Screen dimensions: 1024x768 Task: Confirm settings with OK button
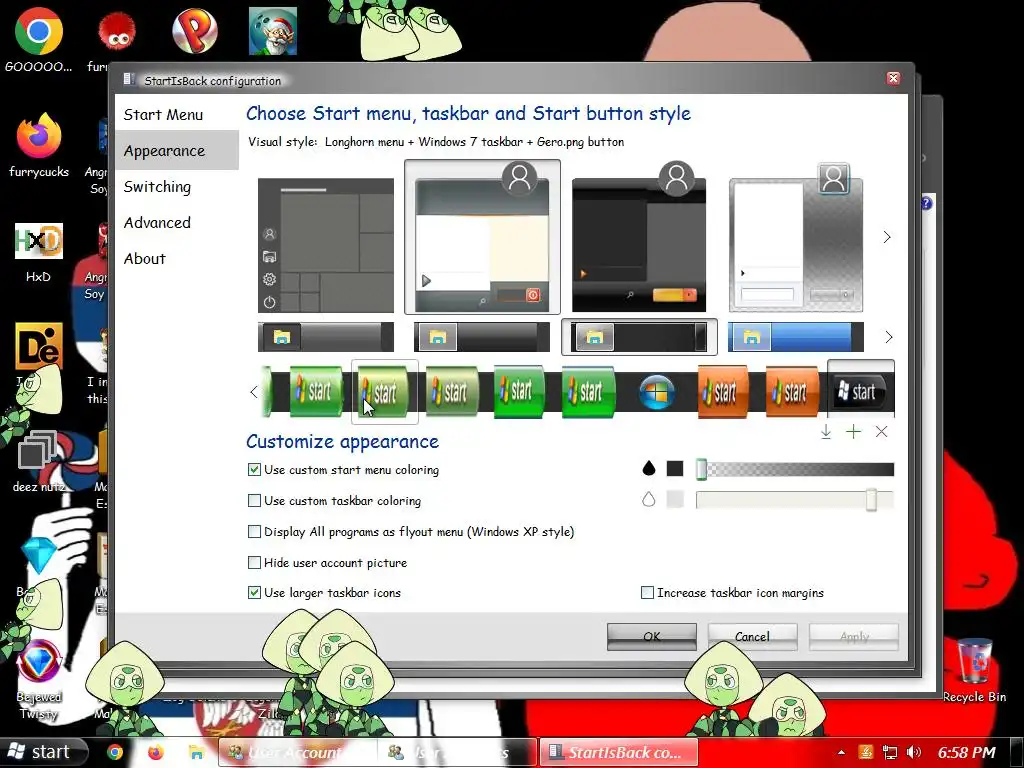pyautogui.click(x=652, y=637)
